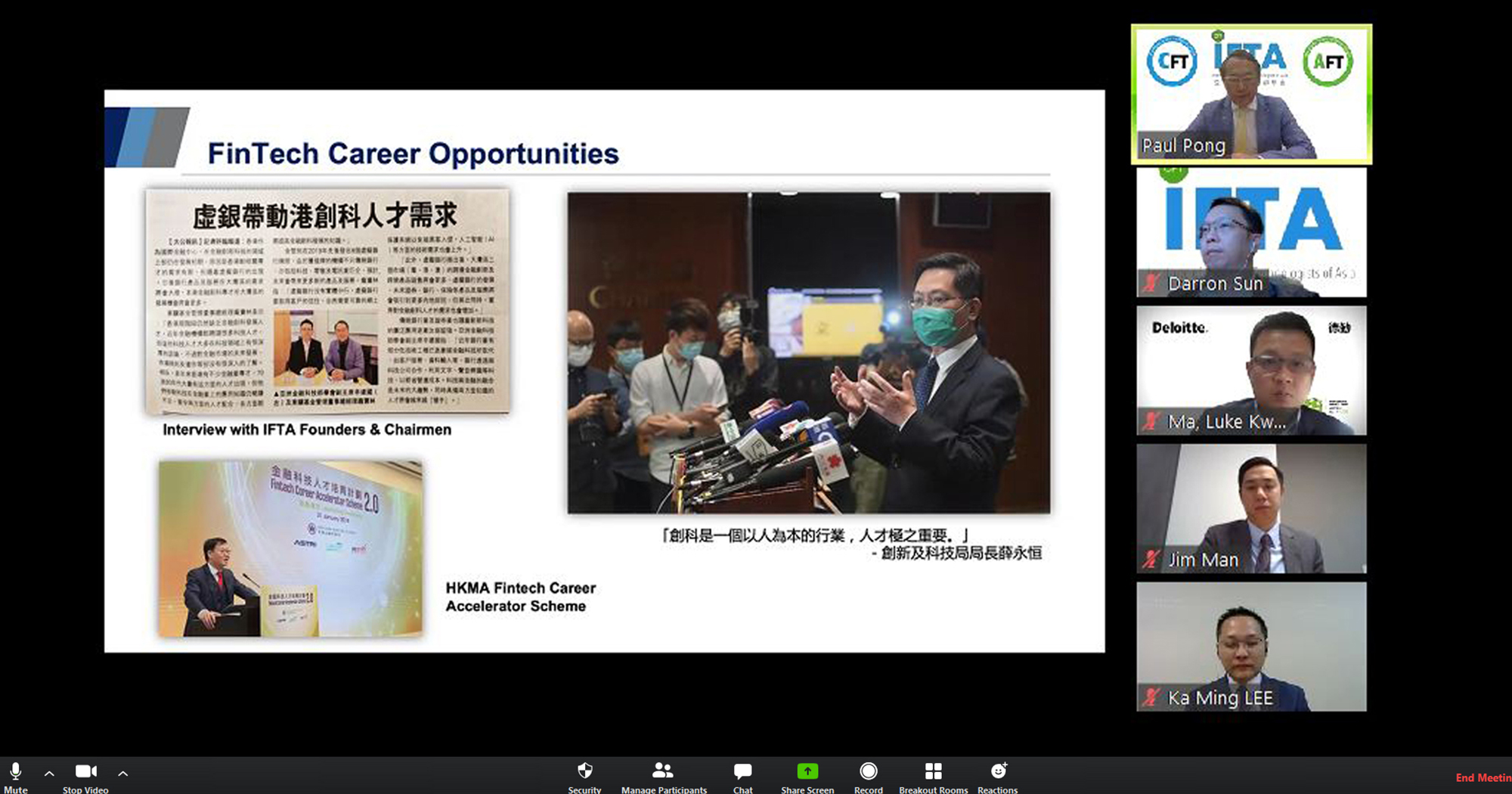Click End Meeting in red
The width and height of the screenshot is (1512, 794).
click(1483, 777)
